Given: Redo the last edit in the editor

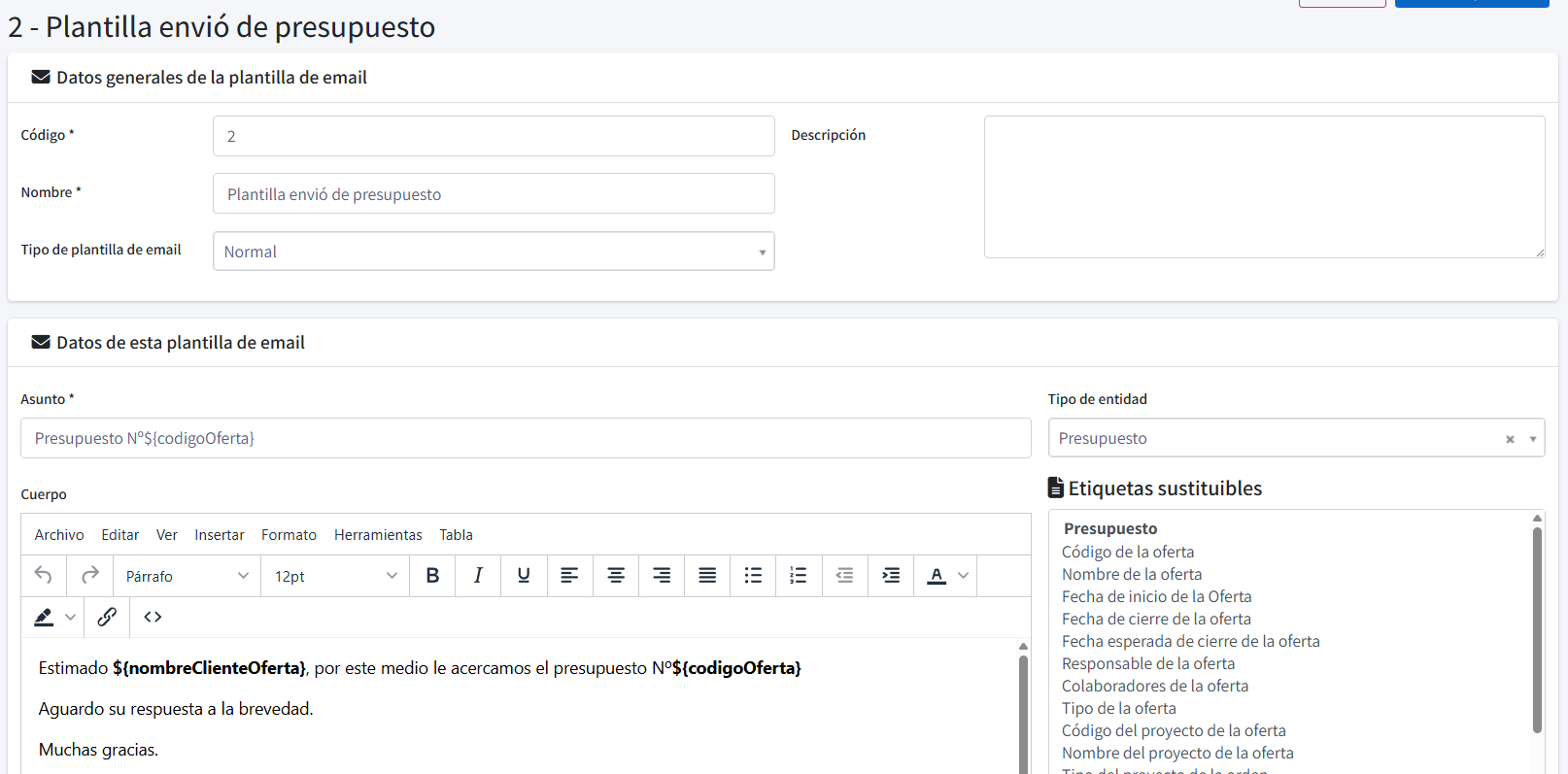Looking at the screenshot, I should click(x=90, y=576).
